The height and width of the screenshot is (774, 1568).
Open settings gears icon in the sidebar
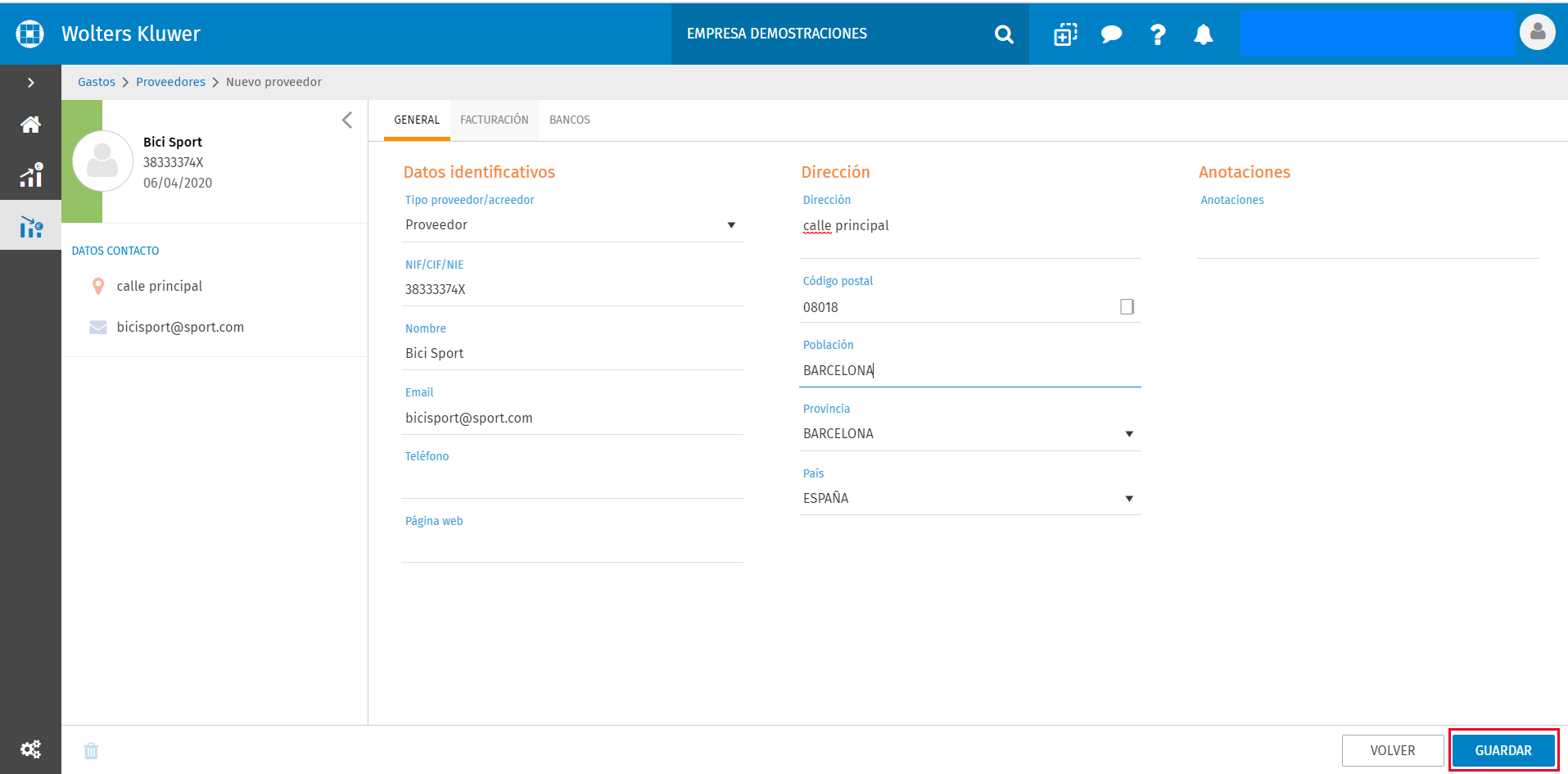pos(30,749)
